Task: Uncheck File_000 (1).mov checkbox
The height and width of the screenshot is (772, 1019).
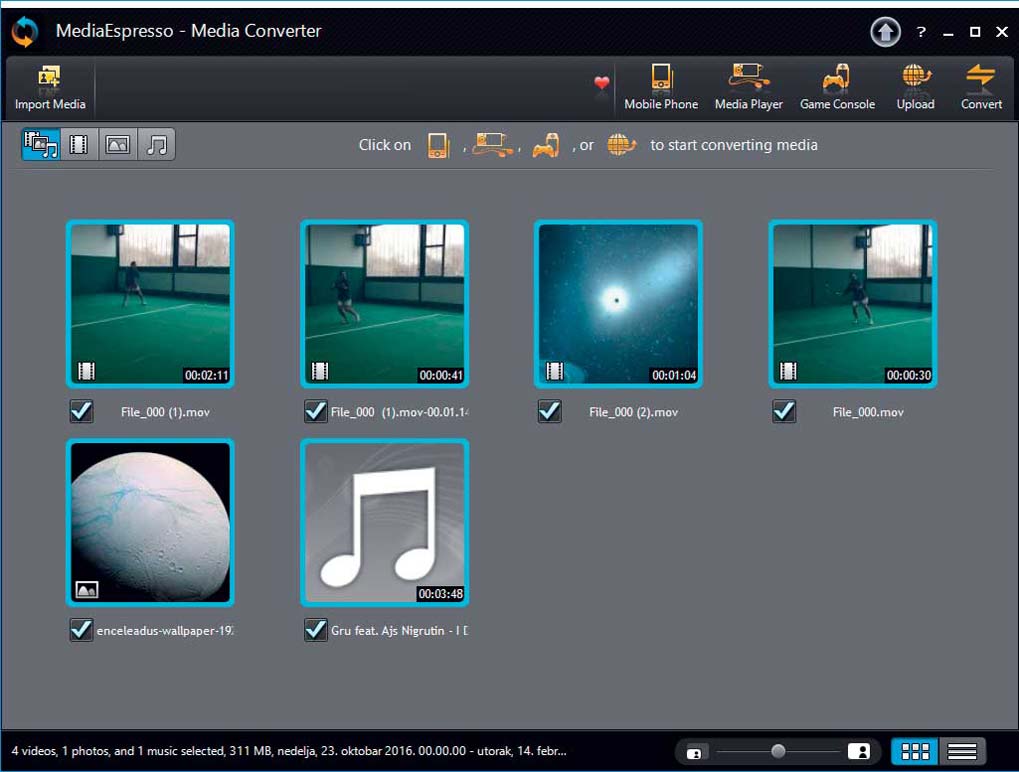Action: 81,411
